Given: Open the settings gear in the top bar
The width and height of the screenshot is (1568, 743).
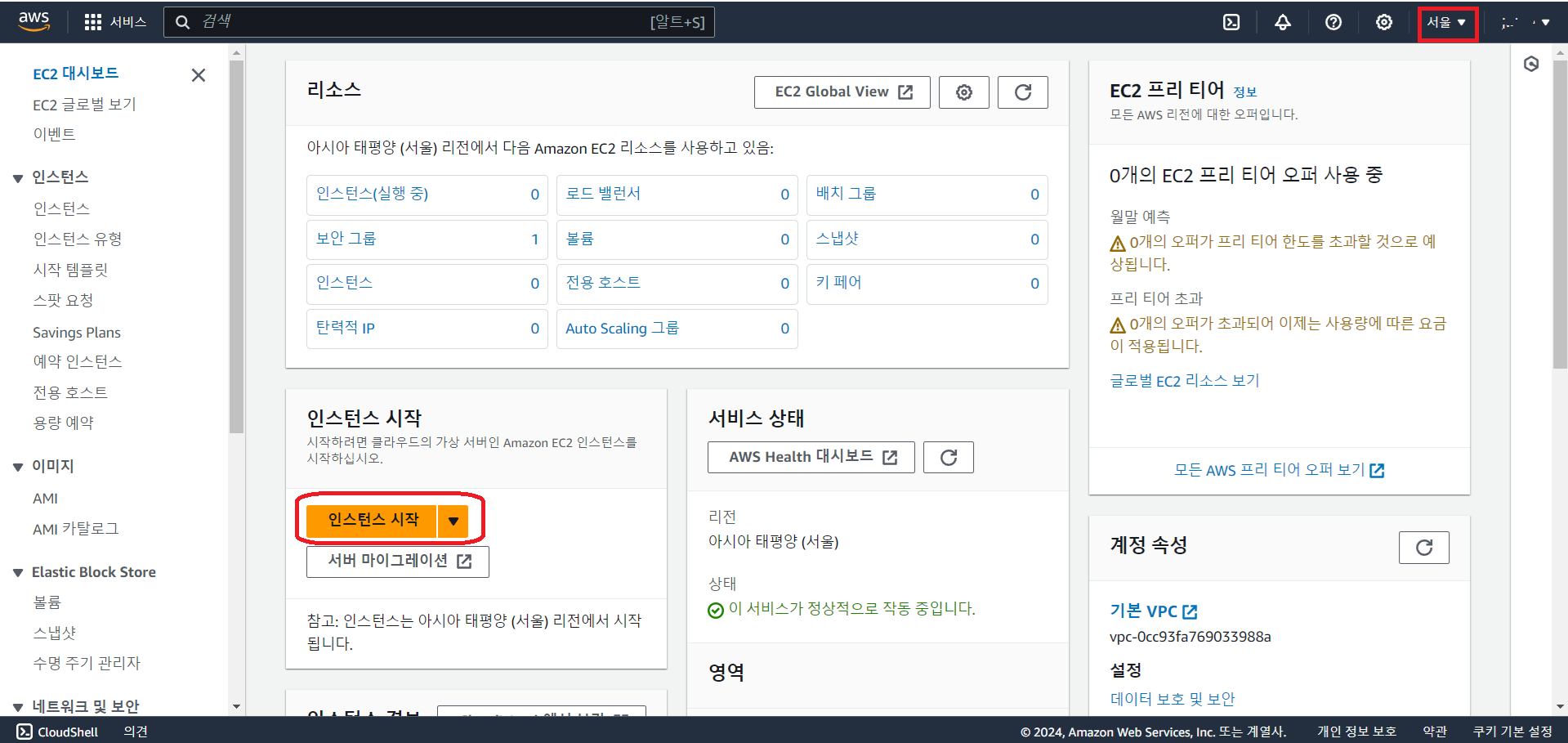Looking at the screenshot, I should 1384,22.
